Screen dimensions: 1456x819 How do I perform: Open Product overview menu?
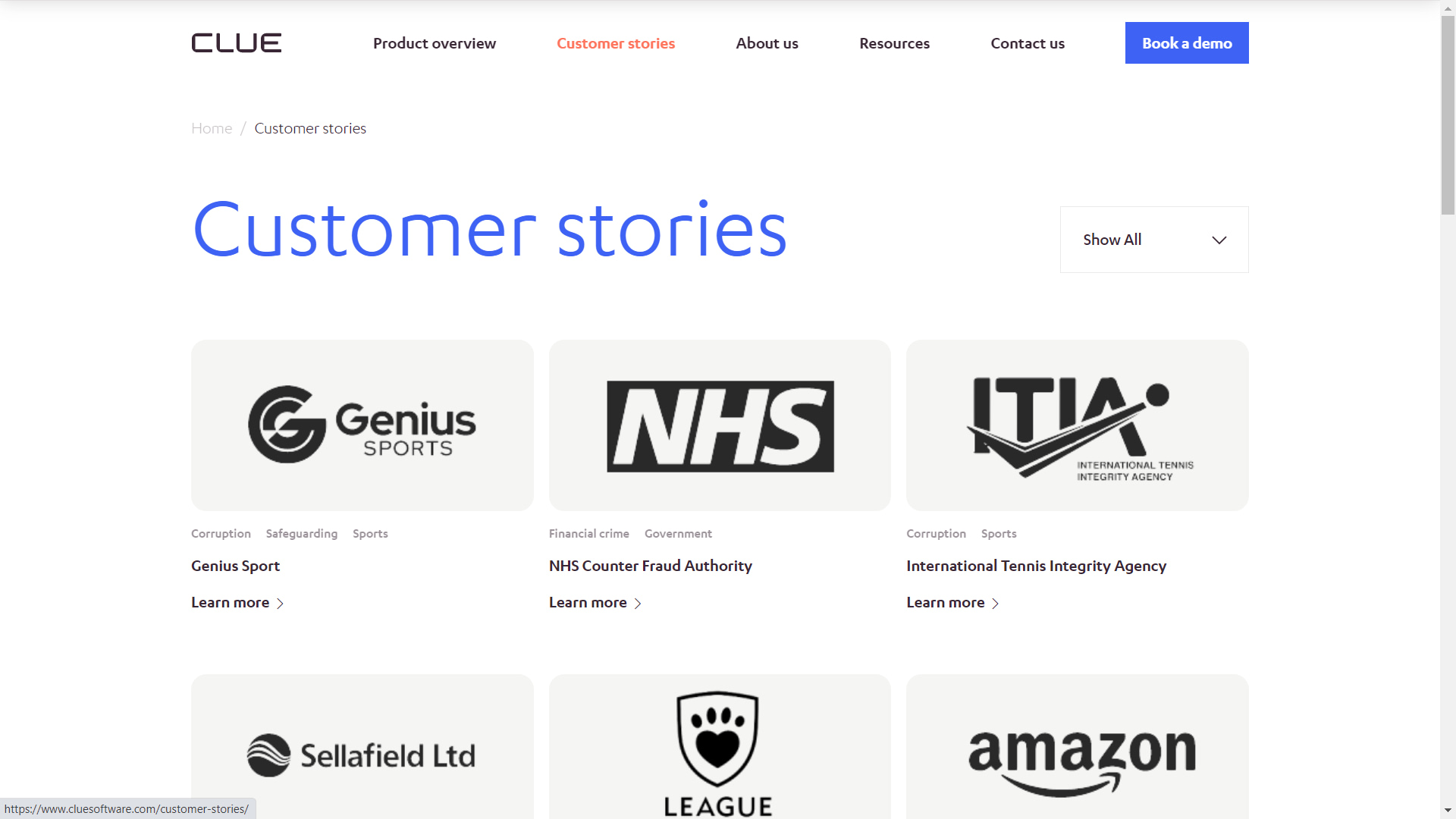[x=434, y=43]
